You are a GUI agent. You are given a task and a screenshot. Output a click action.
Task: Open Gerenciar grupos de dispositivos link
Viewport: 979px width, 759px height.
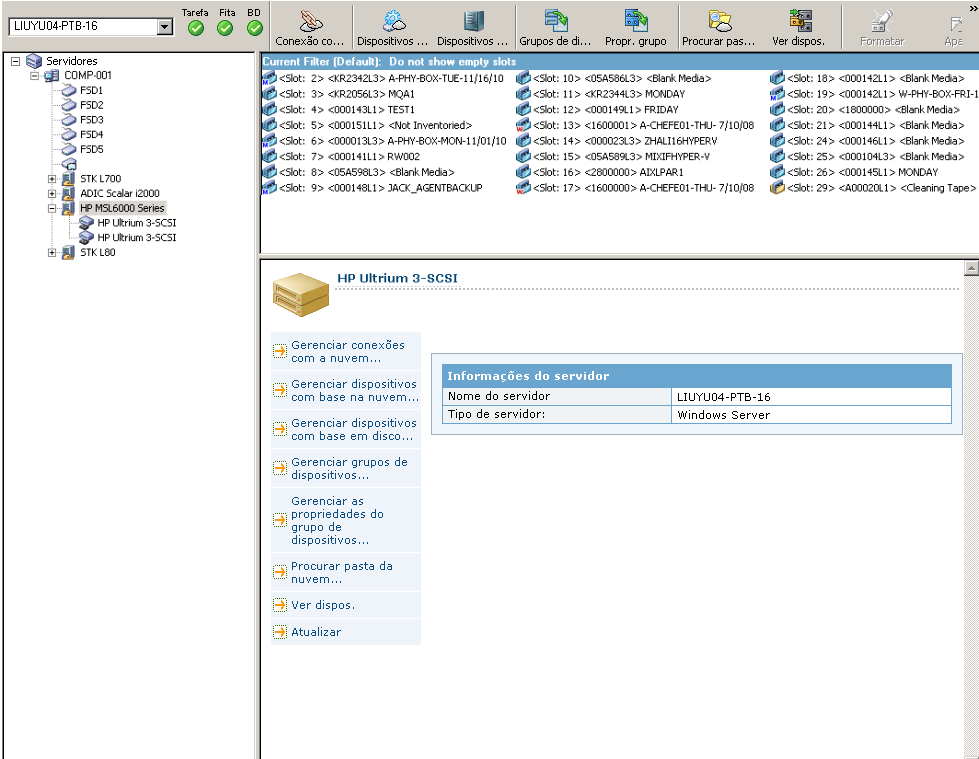point(349,469)
